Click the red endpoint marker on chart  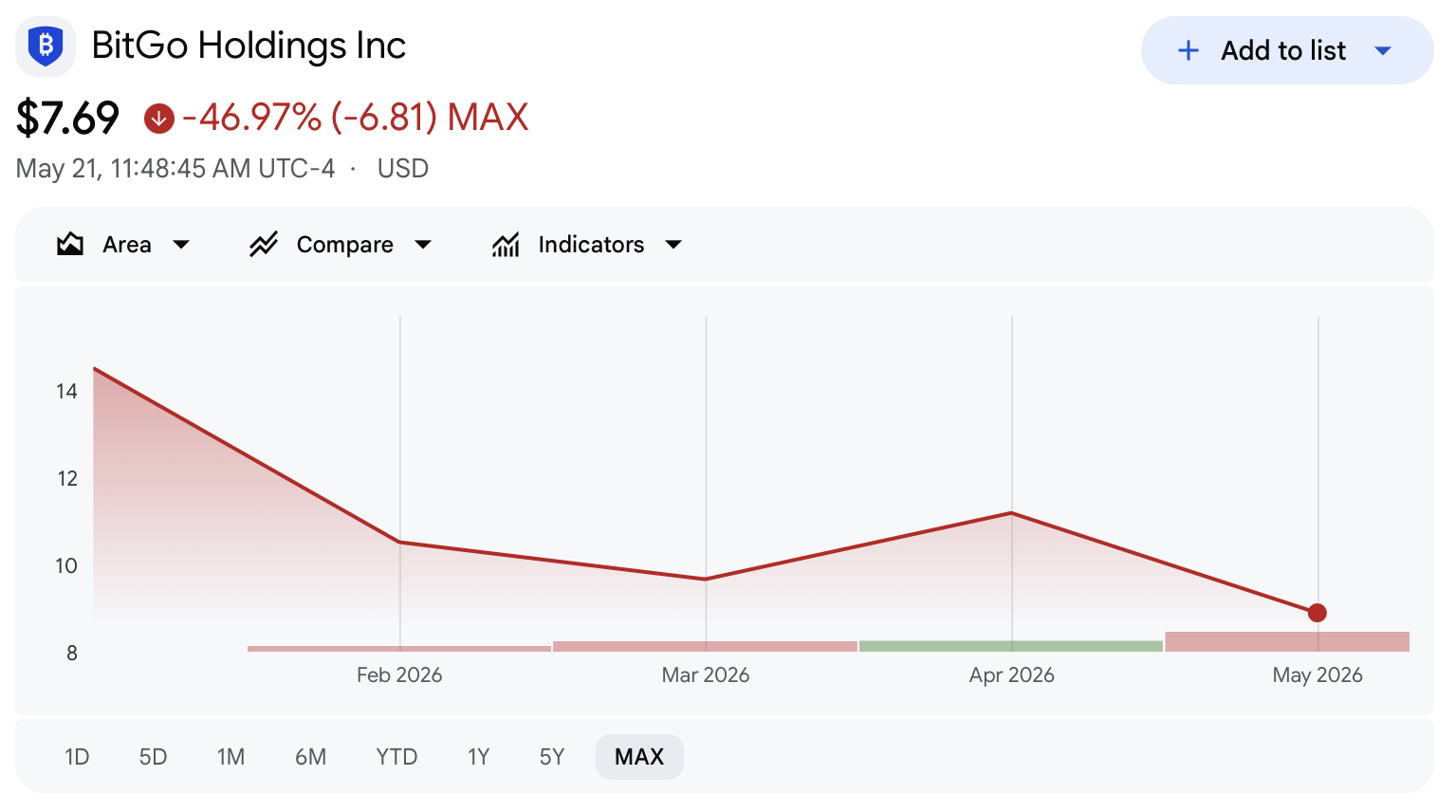pyautogui.click(x=1317, y=613)
